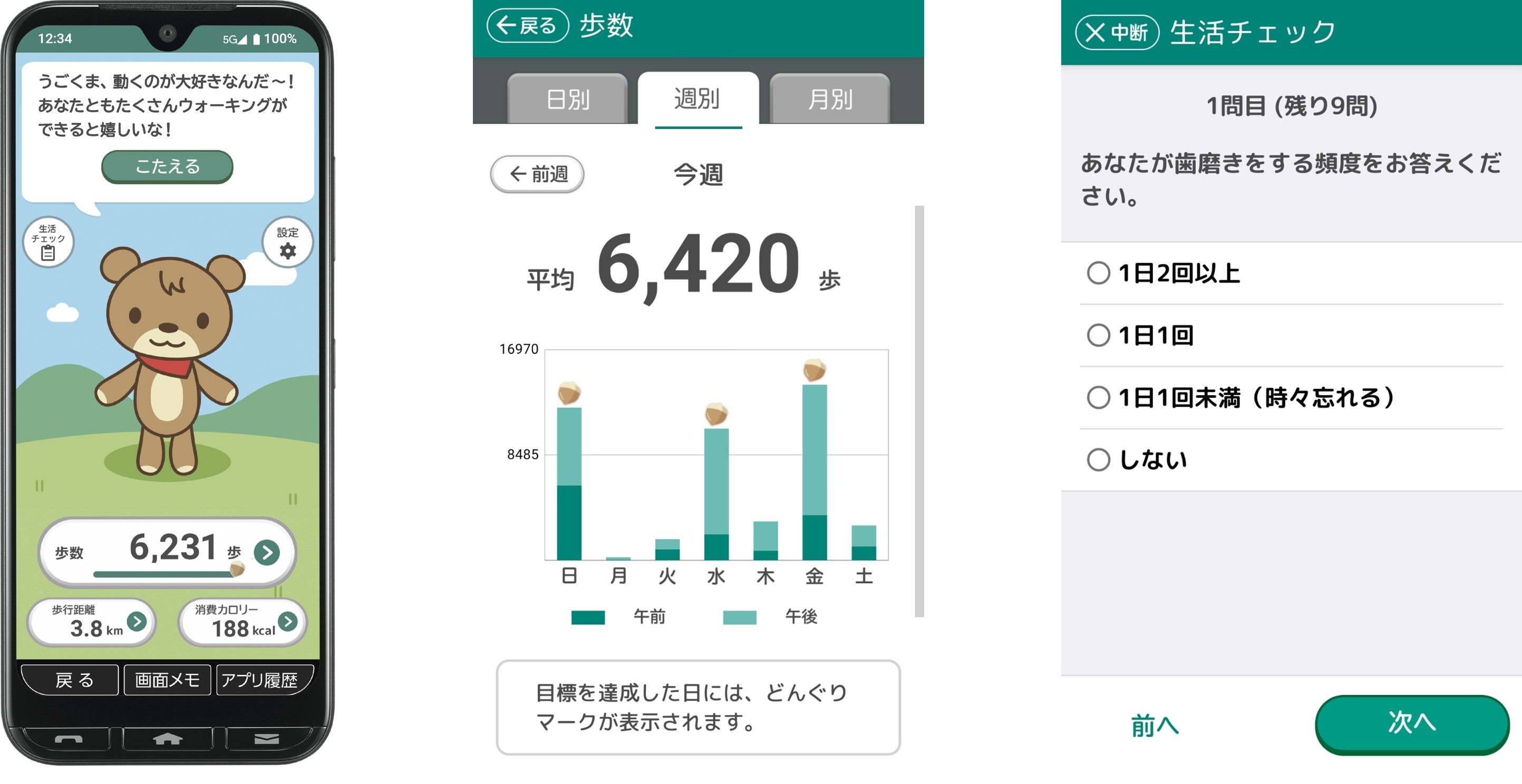The image size is (1522, 784).
Task: Switch to 月別 tab
Action: [830, 99]
